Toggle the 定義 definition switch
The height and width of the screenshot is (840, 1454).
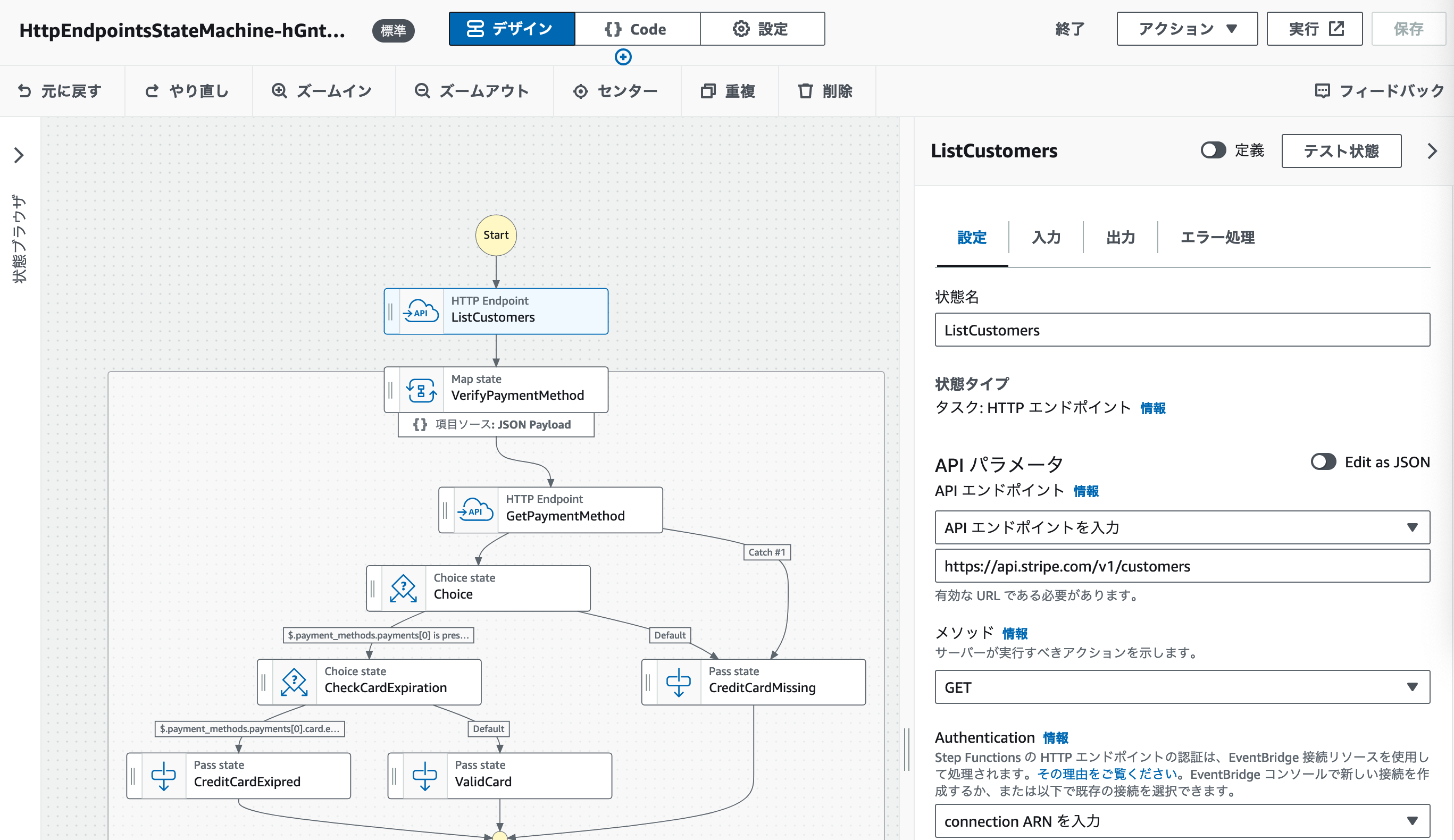click(x=1213, y=150)
